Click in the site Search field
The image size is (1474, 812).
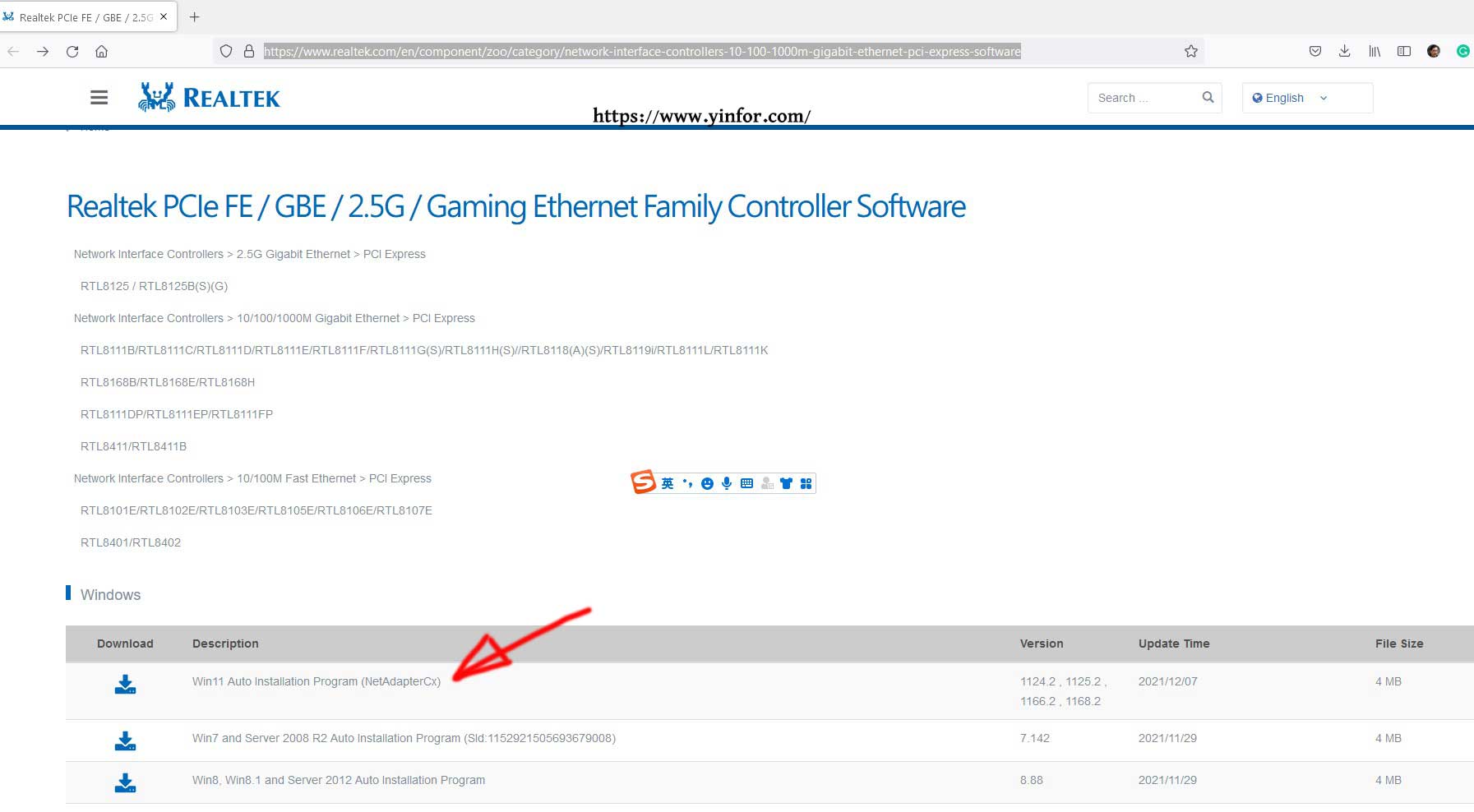click(1144, 98)
